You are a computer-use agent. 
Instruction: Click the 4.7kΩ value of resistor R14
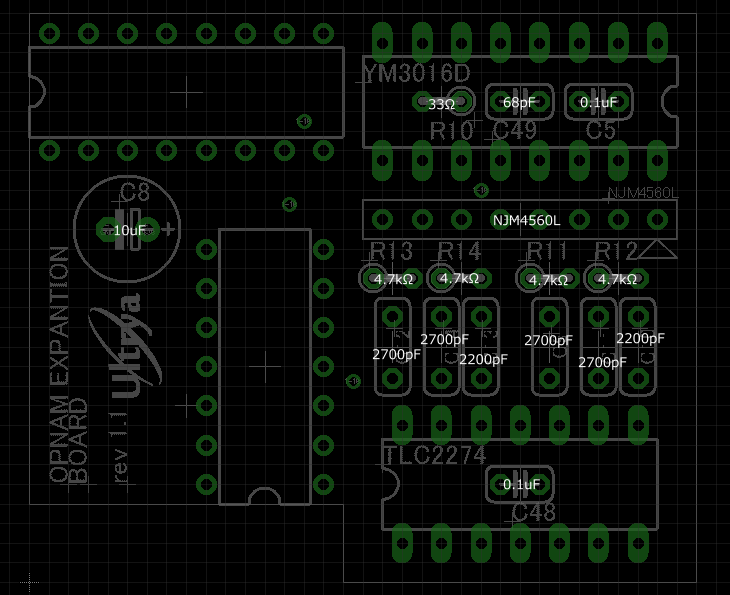(460, 278)
